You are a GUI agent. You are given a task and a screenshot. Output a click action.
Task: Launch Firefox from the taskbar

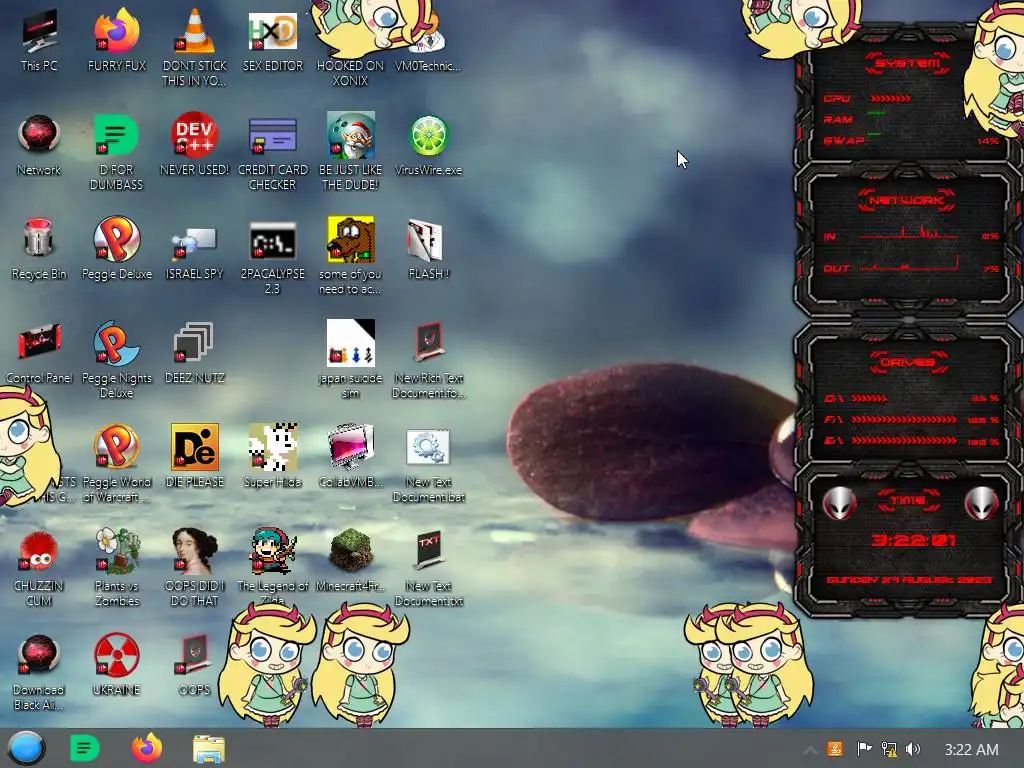tap(147, 748)
